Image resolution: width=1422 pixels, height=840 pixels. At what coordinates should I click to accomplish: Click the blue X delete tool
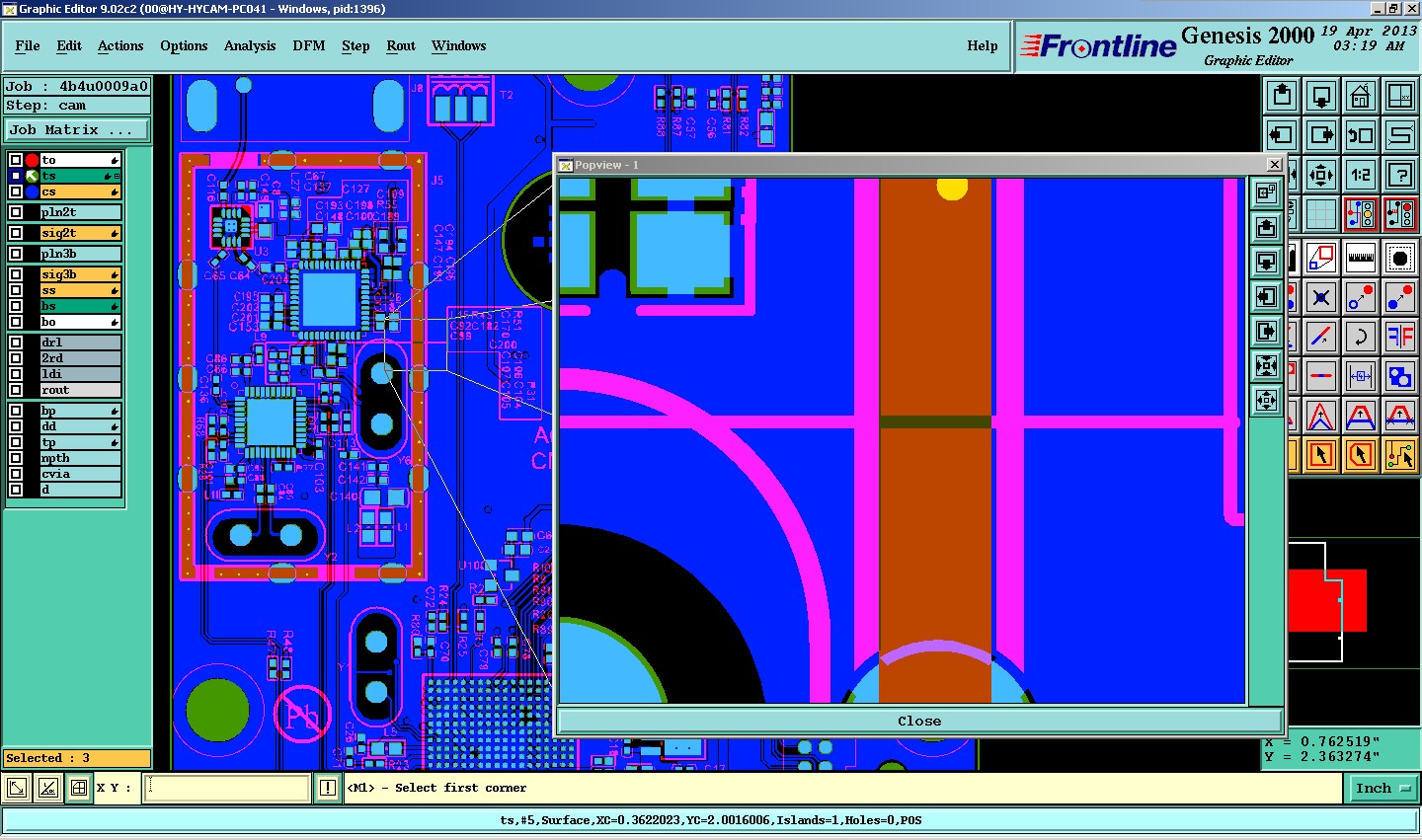1321,296
